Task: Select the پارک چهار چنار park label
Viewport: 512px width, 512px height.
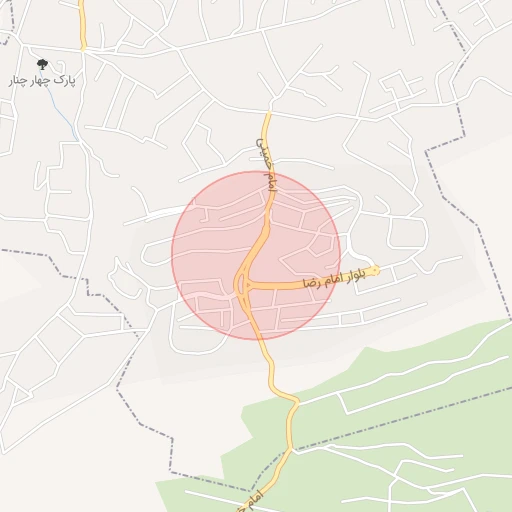Action: pyautogui.click(x=42, y=81)
